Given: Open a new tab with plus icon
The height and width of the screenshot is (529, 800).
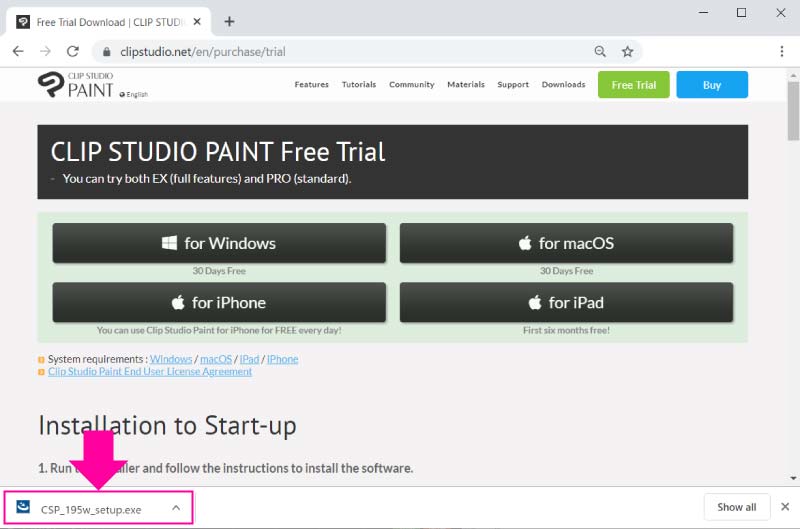Looking at the screenshot, I should 229,21.
